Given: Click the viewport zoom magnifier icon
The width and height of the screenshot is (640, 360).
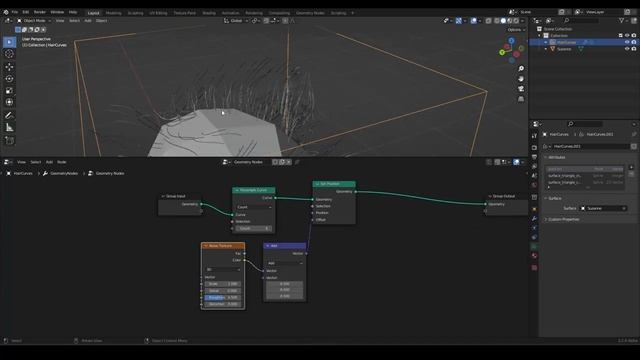Looking at the screenshot, I should point(521,69).
